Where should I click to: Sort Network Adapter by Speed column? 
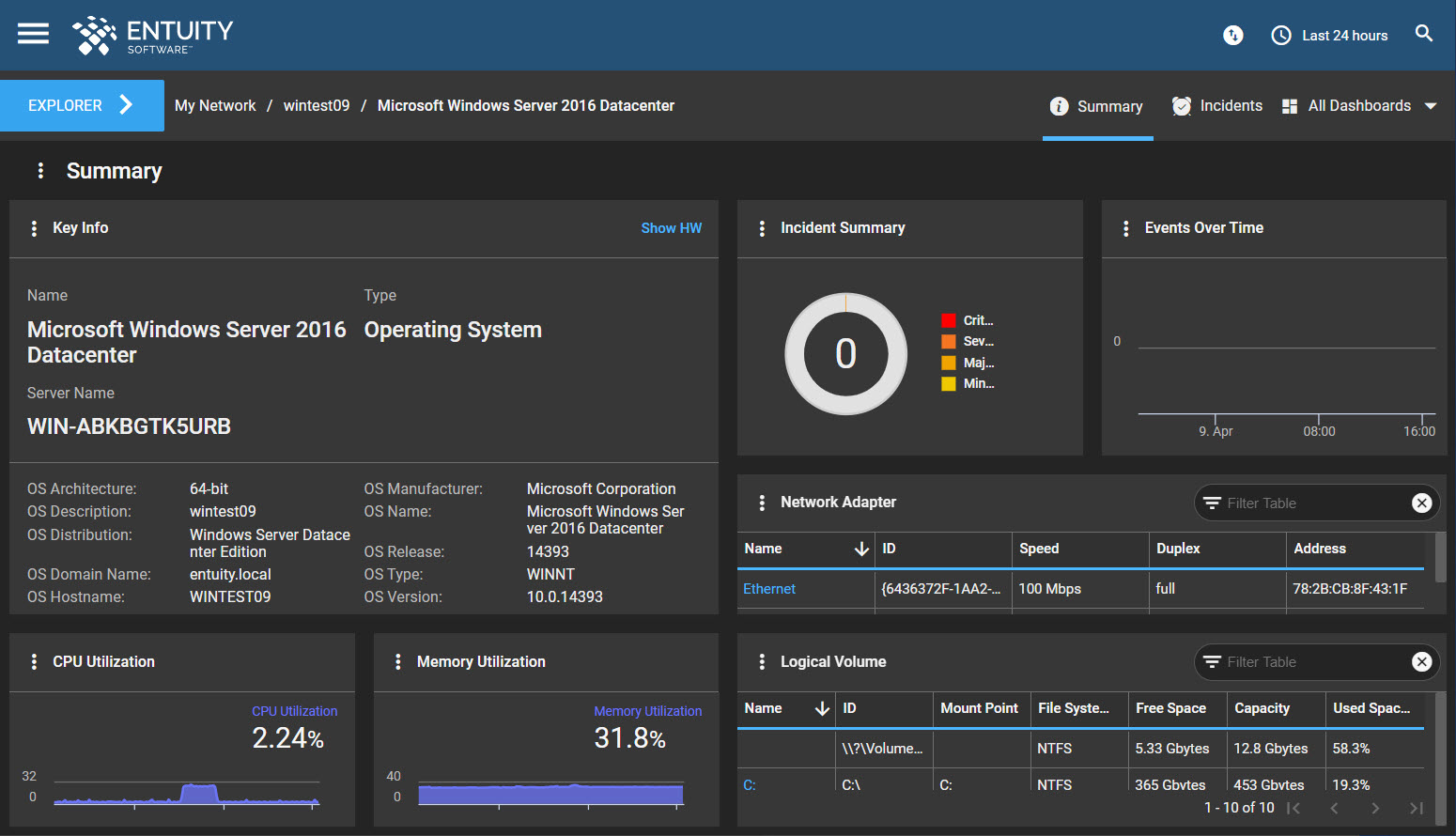pos(1080,549)
